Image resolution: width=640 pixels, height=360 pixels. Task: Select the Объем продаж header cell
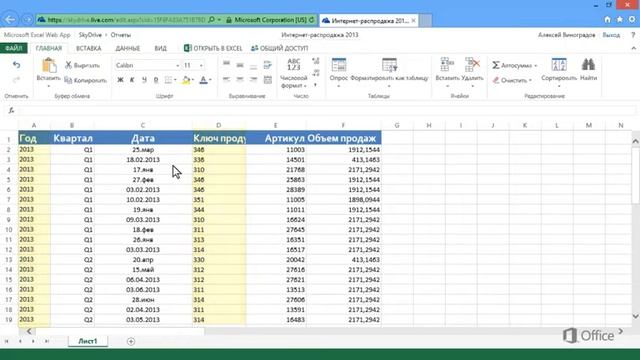[344, 138]
